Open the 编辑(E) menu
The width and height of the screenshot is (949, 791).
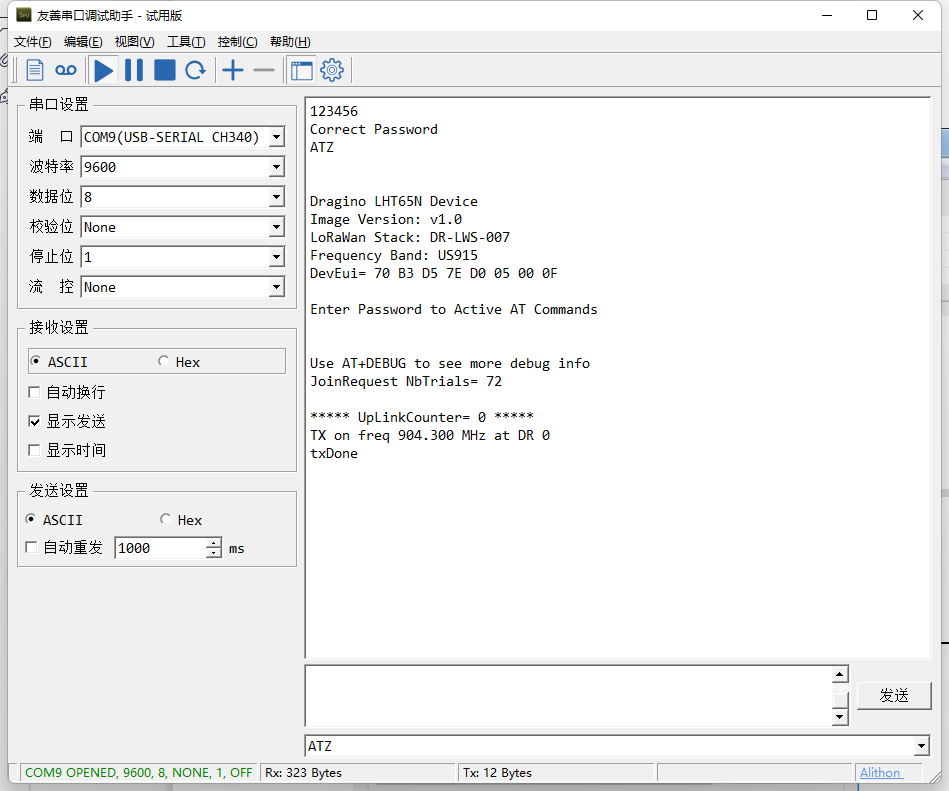point(83,42)
